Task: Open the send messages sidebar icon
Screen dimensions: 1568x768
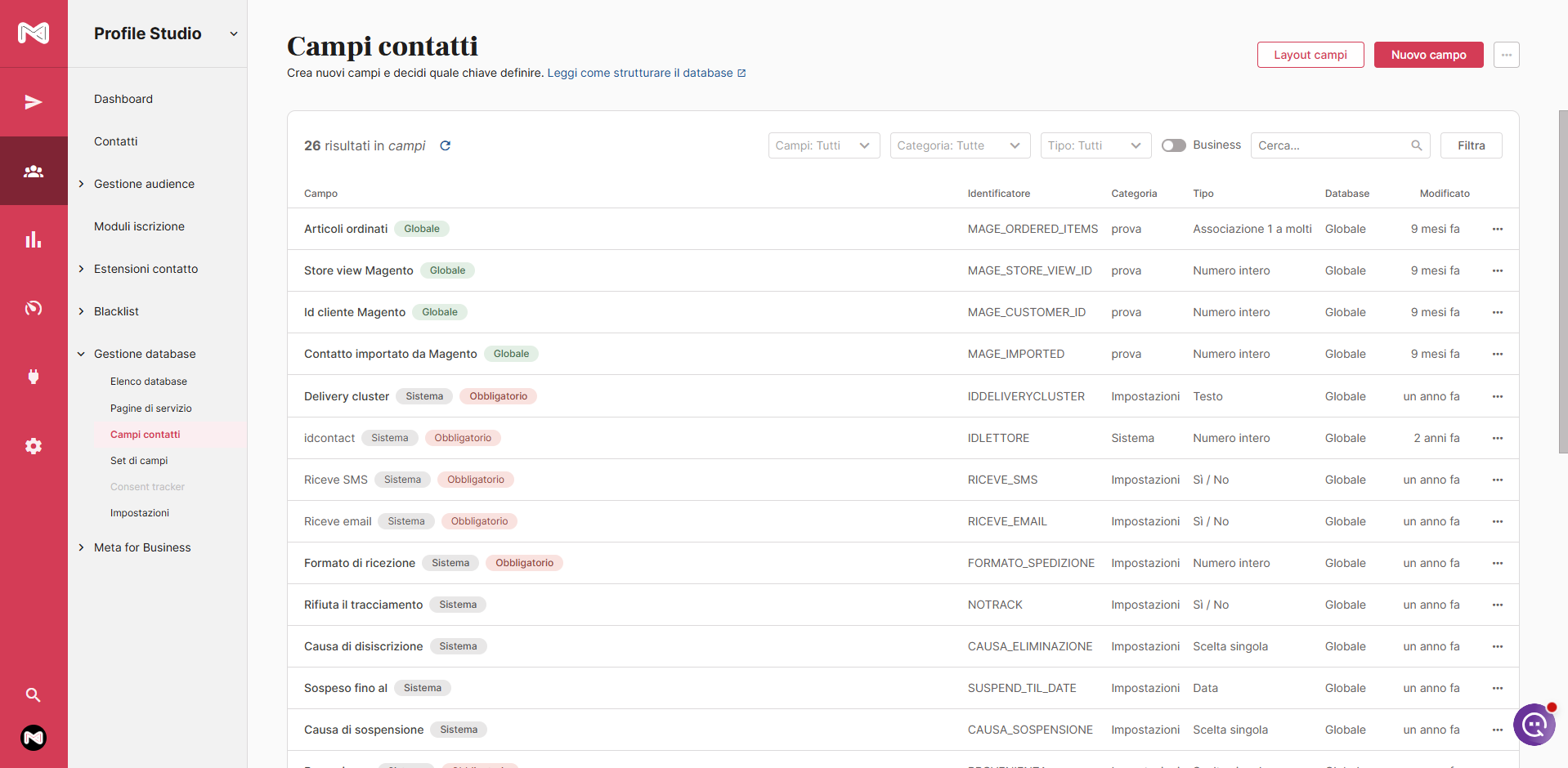Action: click(34, 102)
